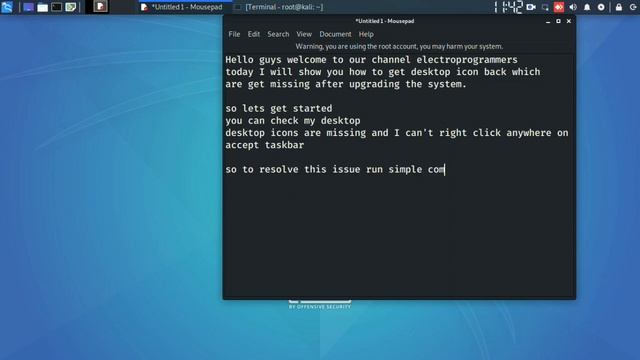Switch to Untitled 1 - Mousepad taskbar button

coord(182,7)
